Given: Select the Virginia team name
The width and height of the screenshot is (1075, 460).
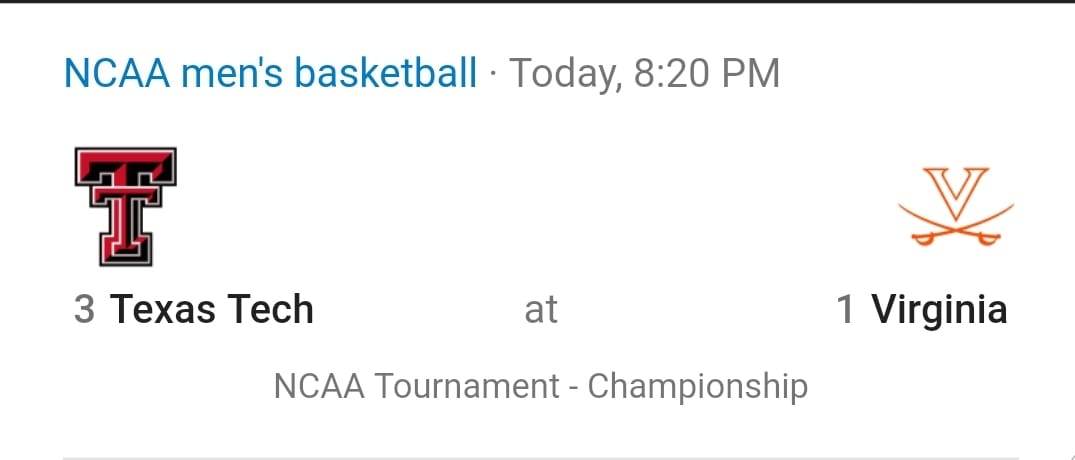Looking at the screenshot, I should (939, 310).
